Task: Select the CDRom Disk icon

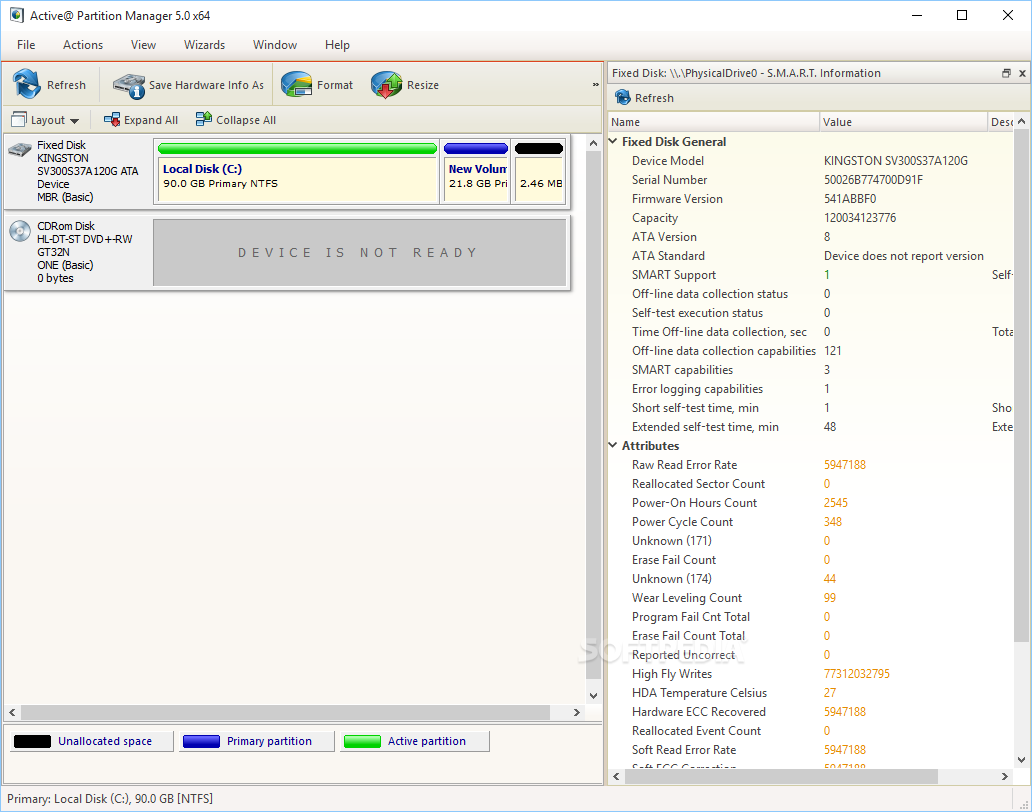Action: tap(20, 231)
